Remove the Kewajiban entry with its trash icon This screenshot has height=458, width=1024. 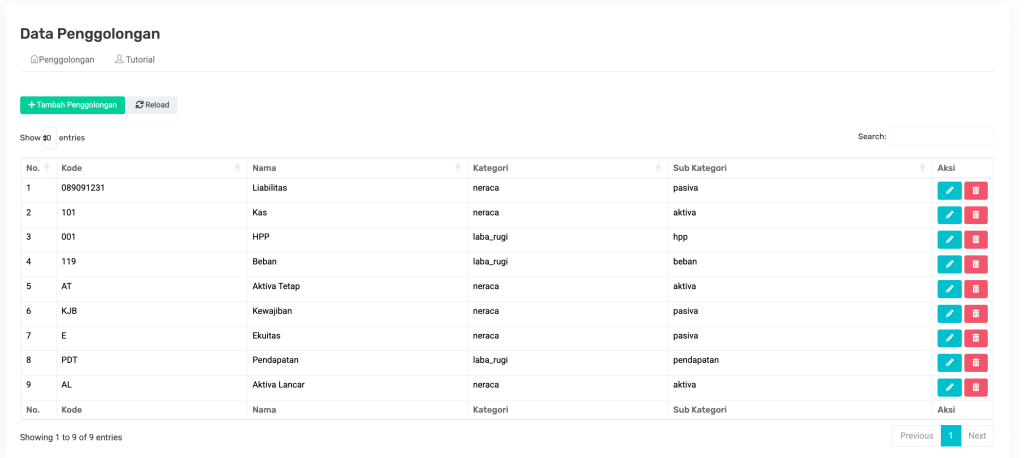pyautogui.click(x=976, y=313)
